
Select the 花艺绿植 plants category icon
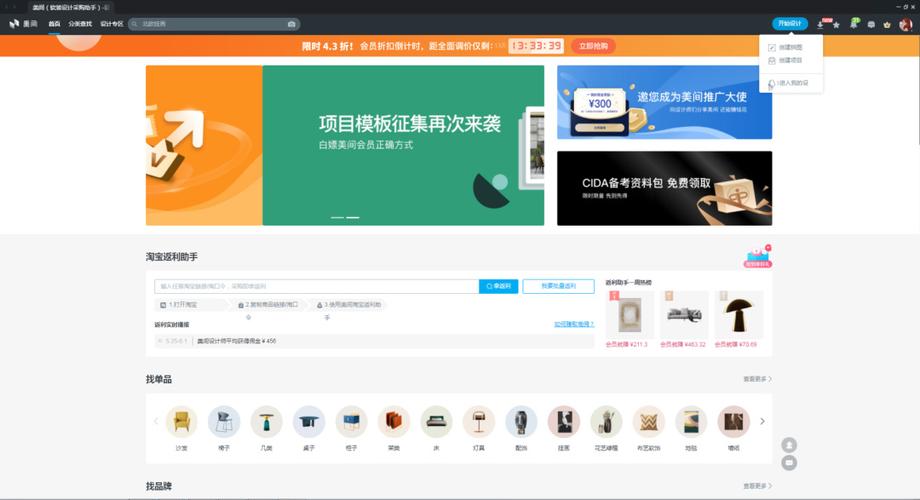(x=606, y=421)
